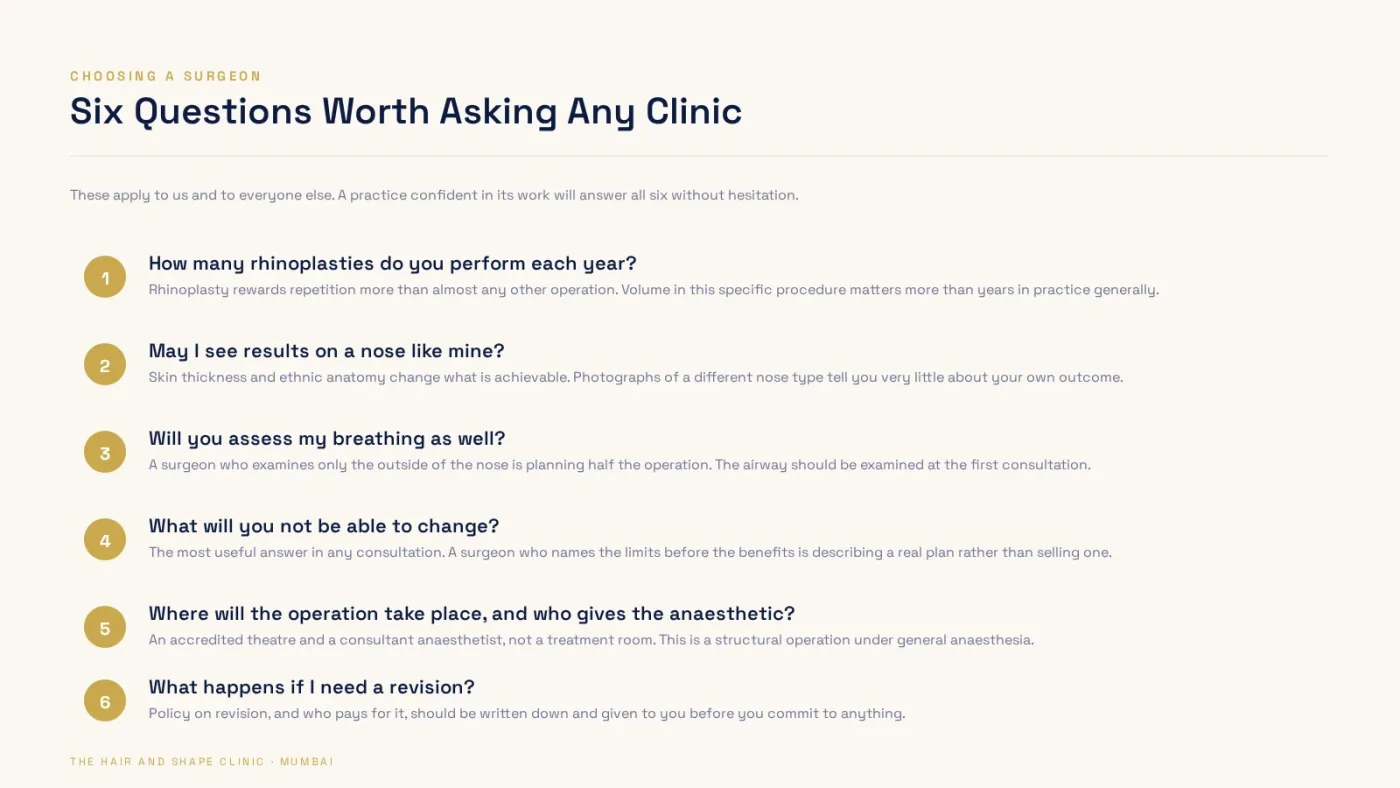Click the policy on revision description text
Viewport: 1400px width, 788px height.
(527, 714)
